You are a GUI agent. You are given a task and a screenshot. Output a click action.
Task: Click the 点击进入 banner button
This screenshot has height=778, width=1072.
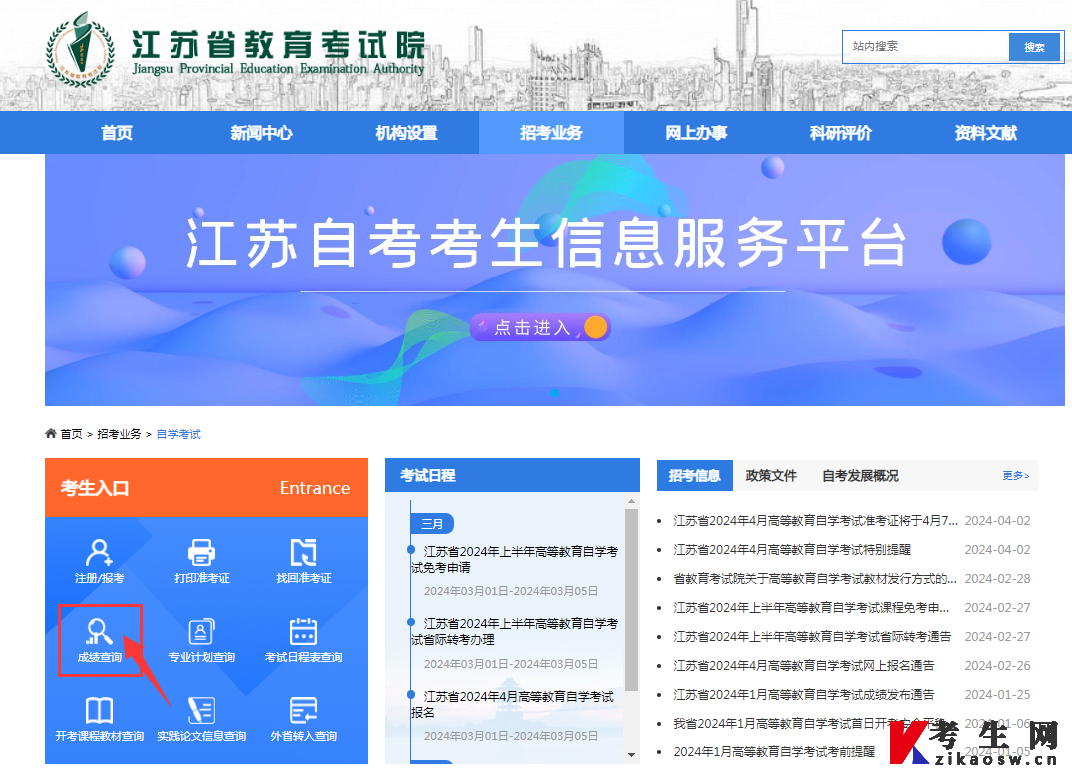pos(540,327)
